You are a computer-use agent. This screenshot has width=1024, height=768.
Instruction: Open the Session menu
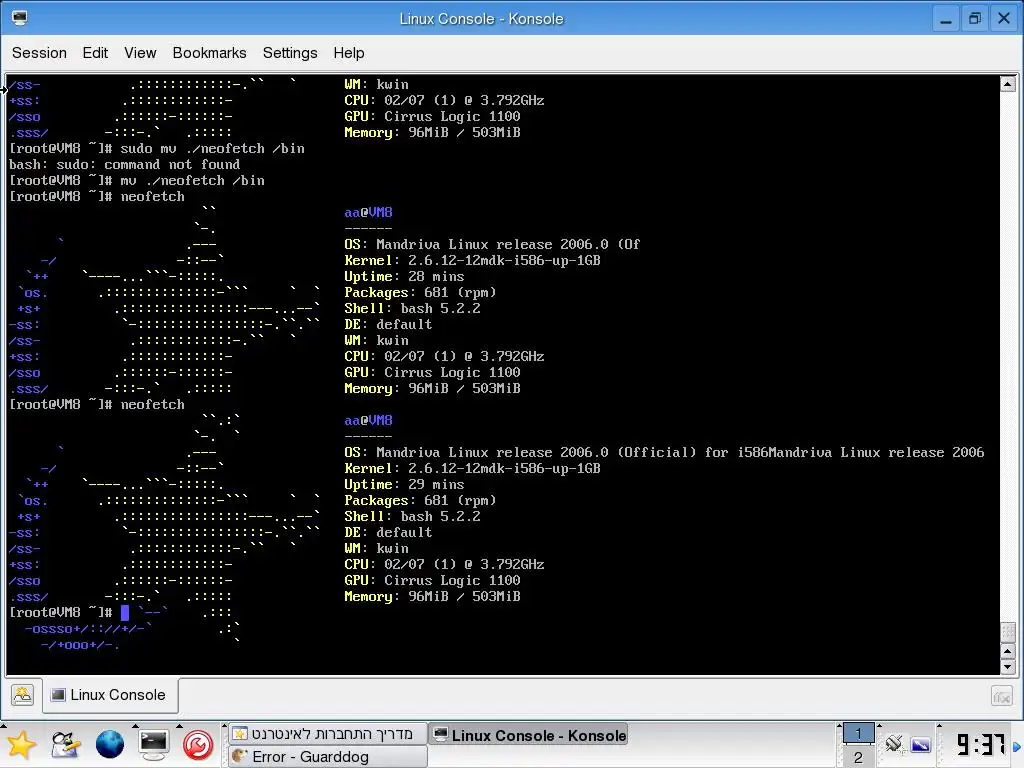(x=39, y=53)
